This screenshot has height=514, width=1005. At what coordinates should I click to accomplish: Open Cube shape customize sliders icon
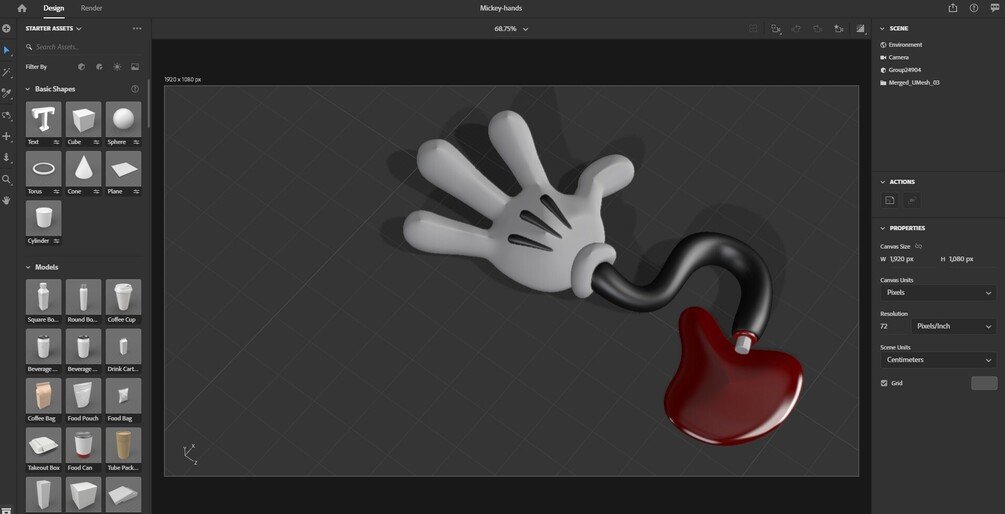(x=96, y=142)
